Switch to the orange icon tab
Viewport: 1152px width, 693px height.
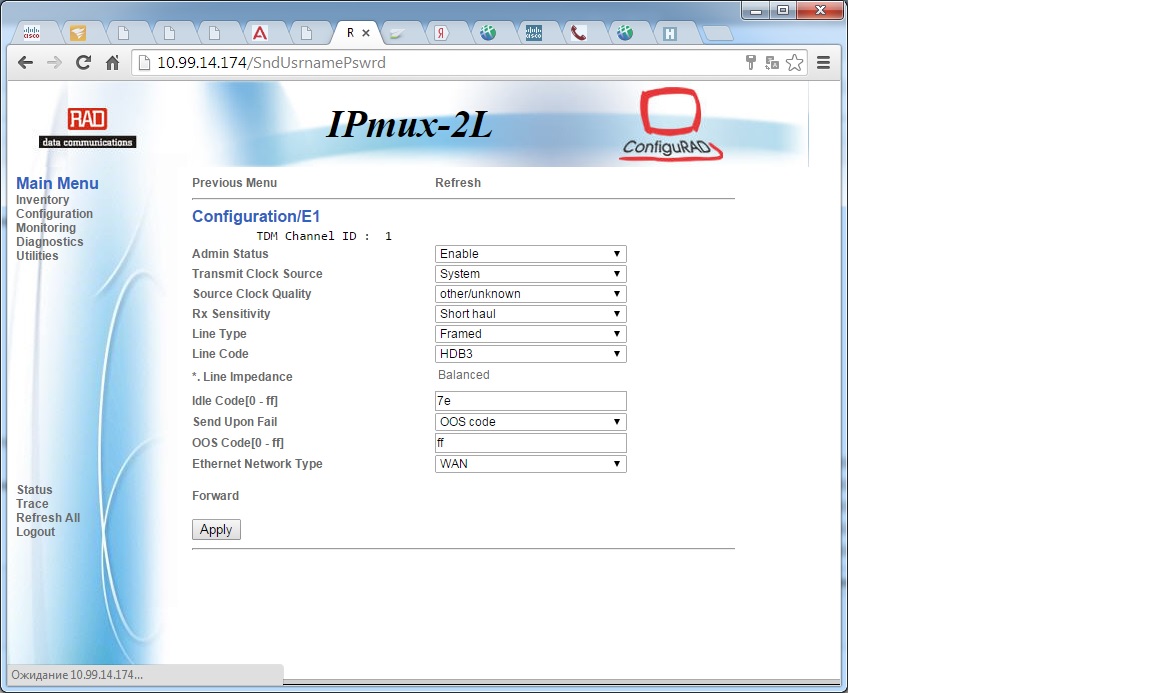(78, 33)
